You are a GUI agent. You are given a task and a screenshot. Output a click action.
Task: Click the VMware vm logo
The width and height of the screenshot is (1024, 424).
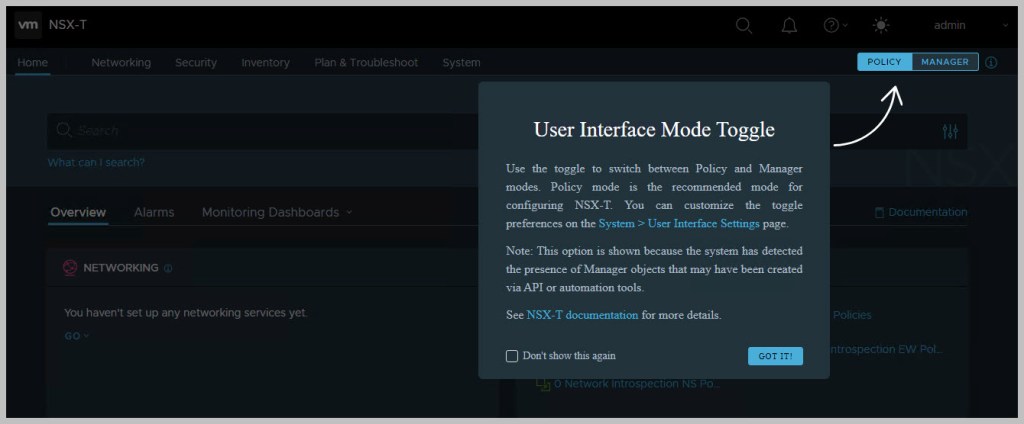pos(28,25)
